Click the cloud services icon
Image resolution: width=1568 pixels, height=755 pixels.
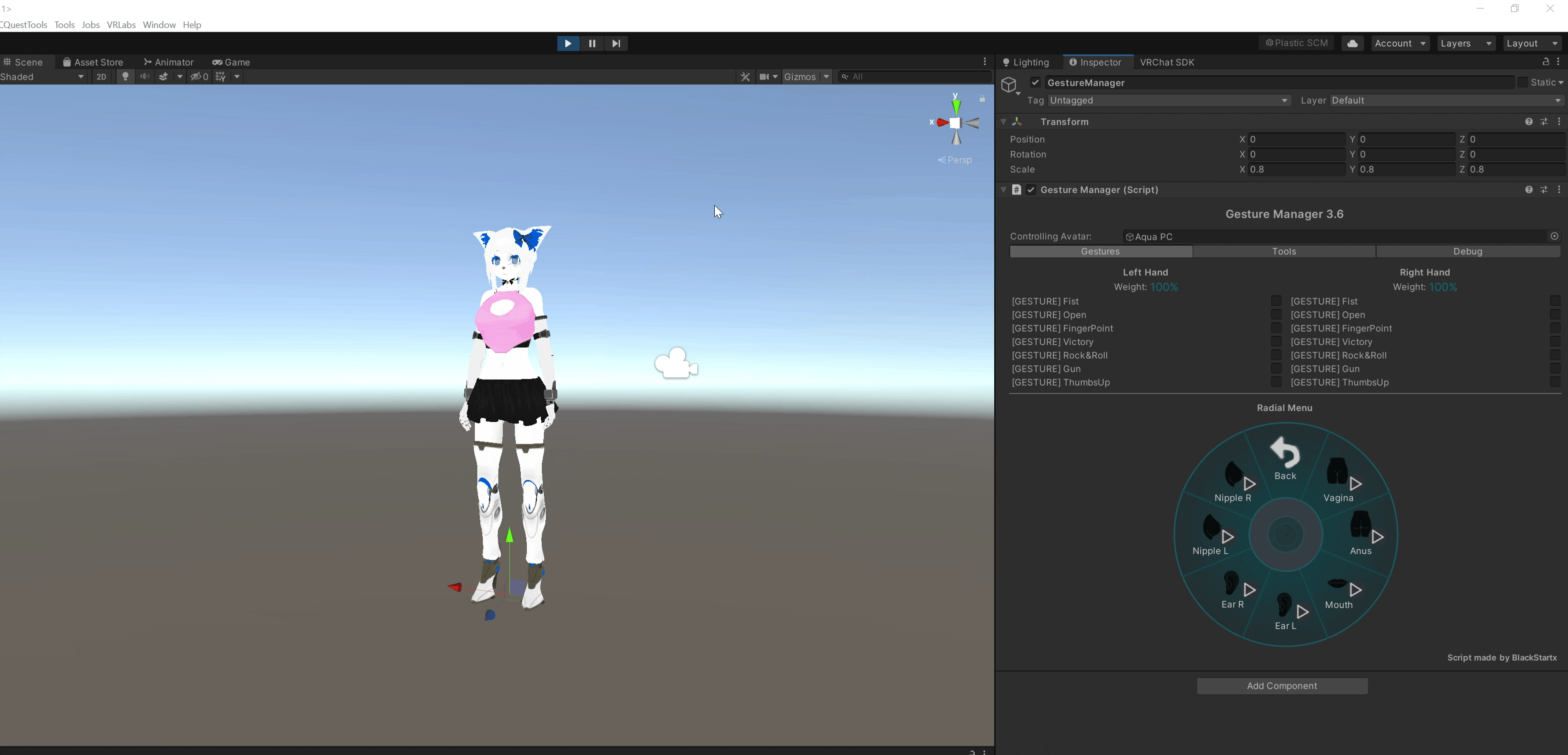[x=1352, y=43]
